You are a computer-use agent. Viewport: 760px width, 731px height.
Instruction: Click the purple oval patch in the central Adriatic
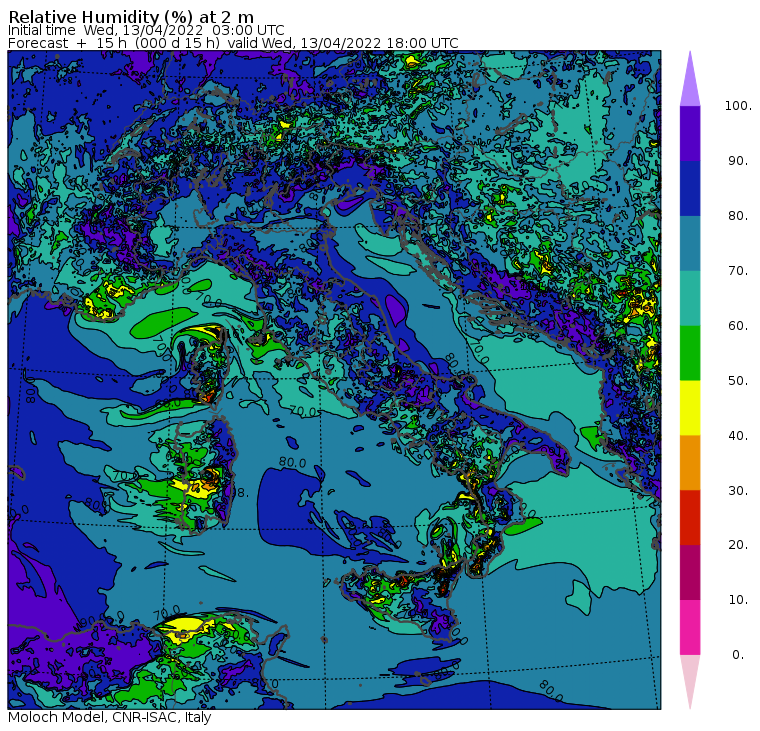tap(397, 309)
